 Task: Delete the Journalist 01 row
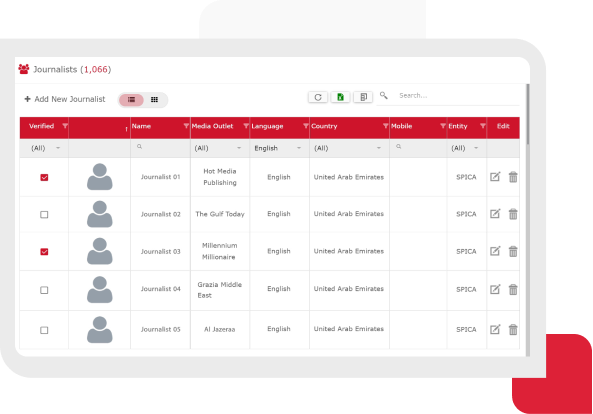(x=513, y=177)
